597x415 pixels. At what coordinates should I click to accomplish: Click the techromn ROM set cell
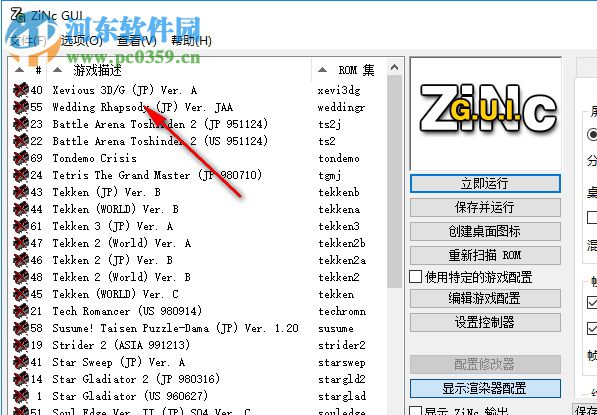(342, 311)
